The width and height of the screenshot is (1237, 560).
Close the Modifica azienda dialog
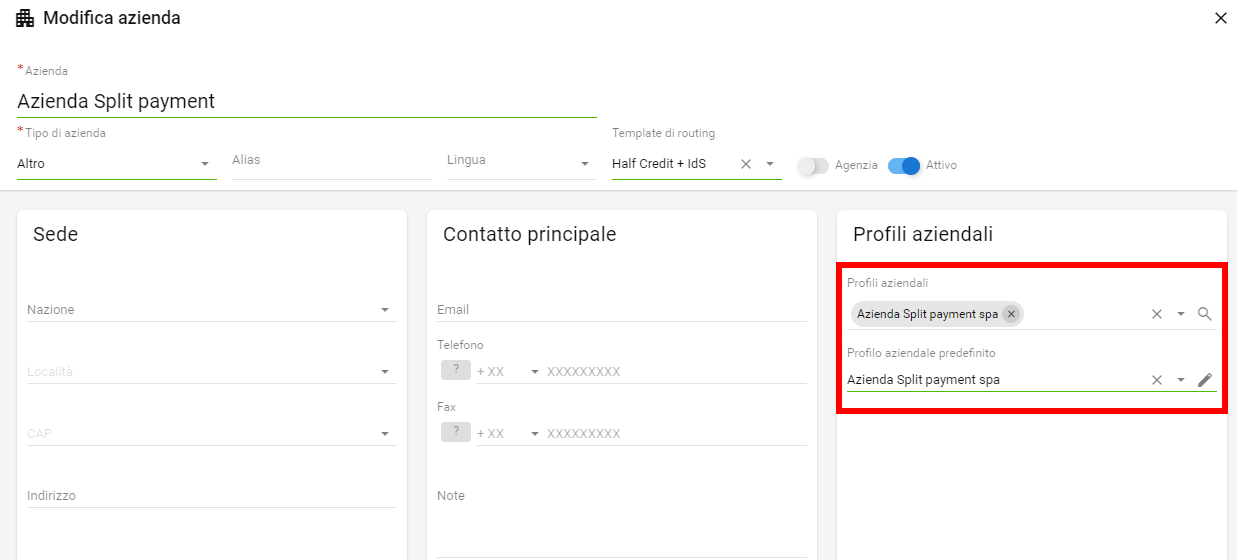pyautogui.click(x=1220, y=18)
